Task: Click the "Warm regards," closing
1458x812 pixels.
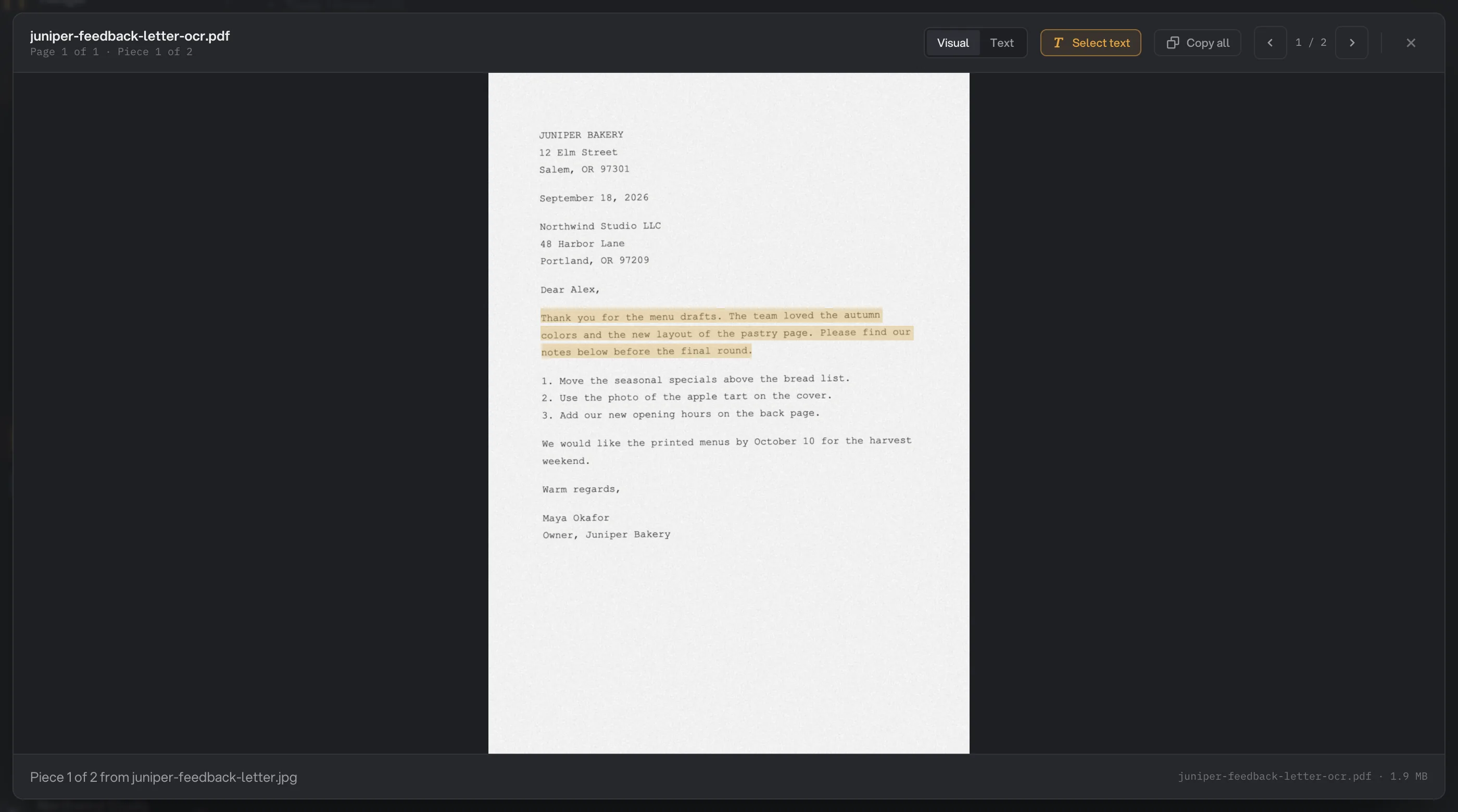Action: (x=581, y=489)
